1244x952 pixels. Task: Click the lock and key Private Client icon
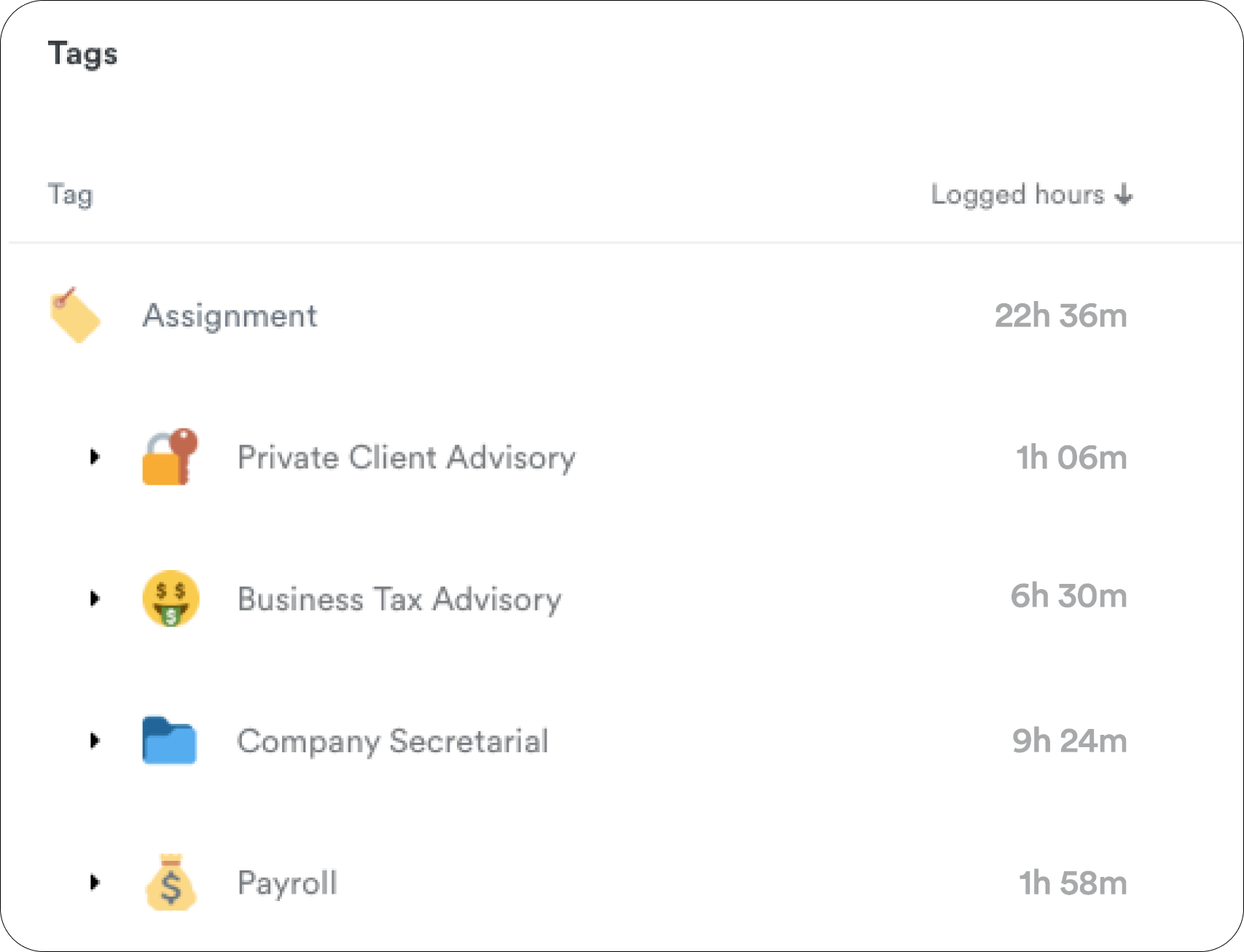(170, 458)
